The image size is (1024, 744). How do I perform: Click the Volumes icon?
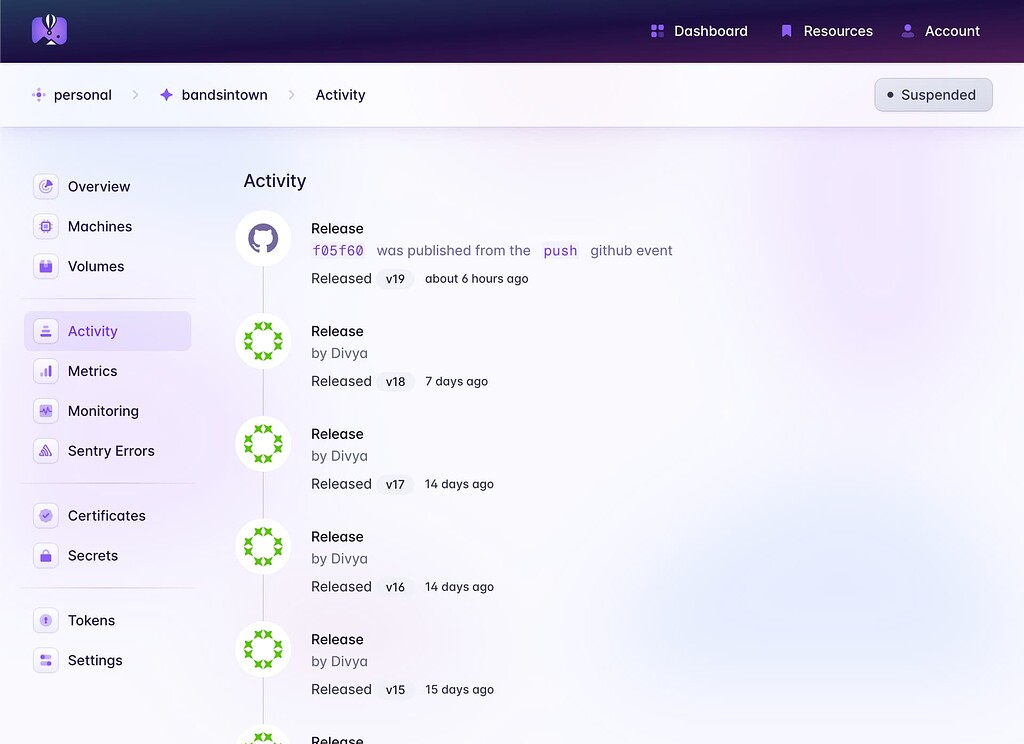(45, 266)
